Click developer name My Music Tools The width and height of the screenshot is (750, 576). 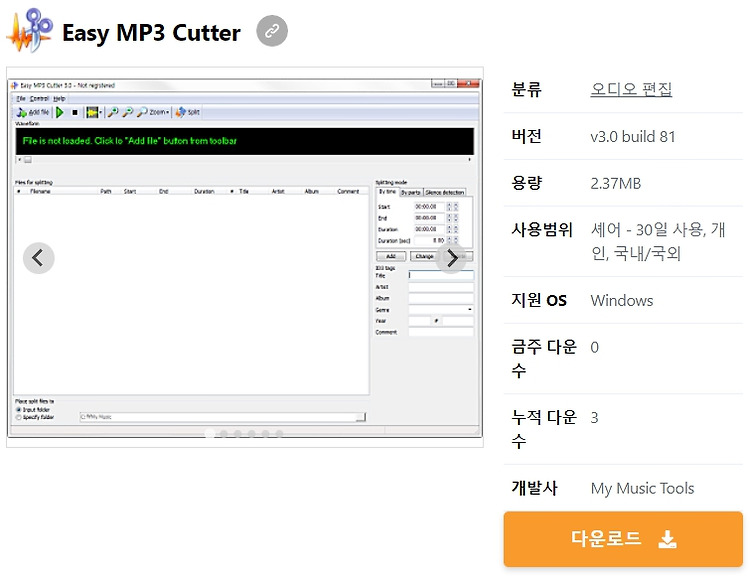[x=642, y=488]
